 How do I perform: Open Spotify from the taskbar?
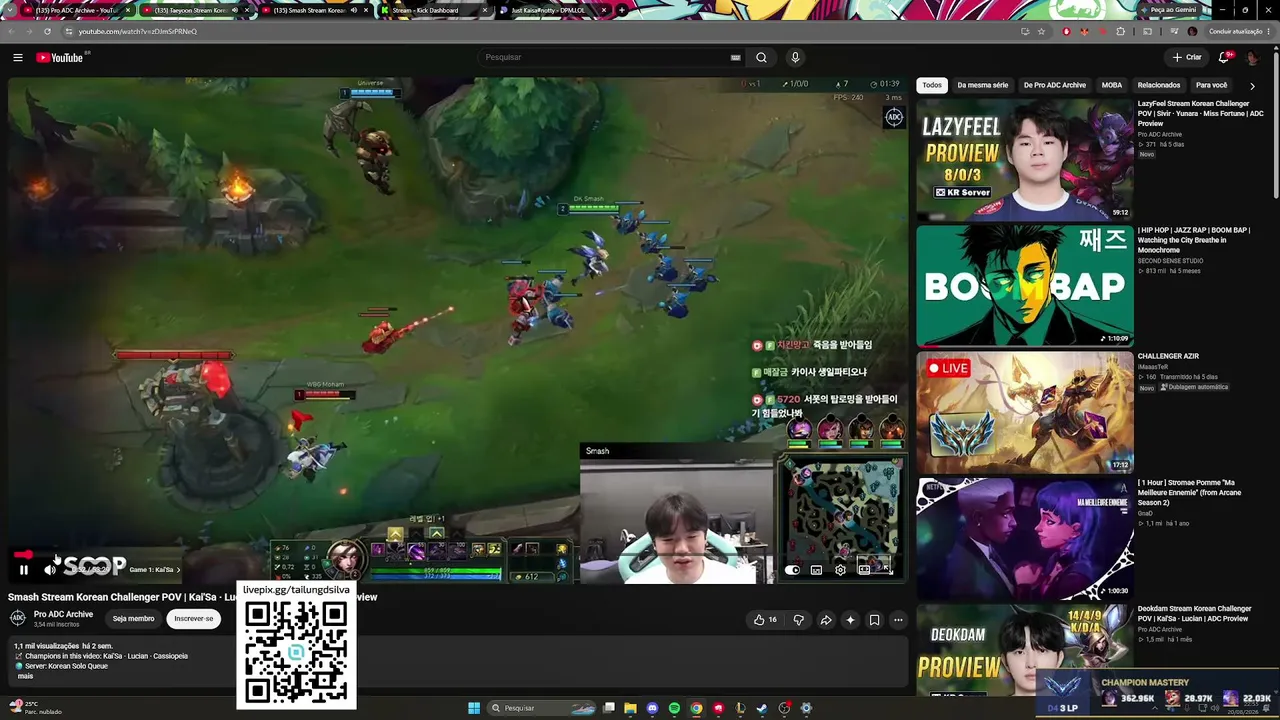click(x=674, y=708)
